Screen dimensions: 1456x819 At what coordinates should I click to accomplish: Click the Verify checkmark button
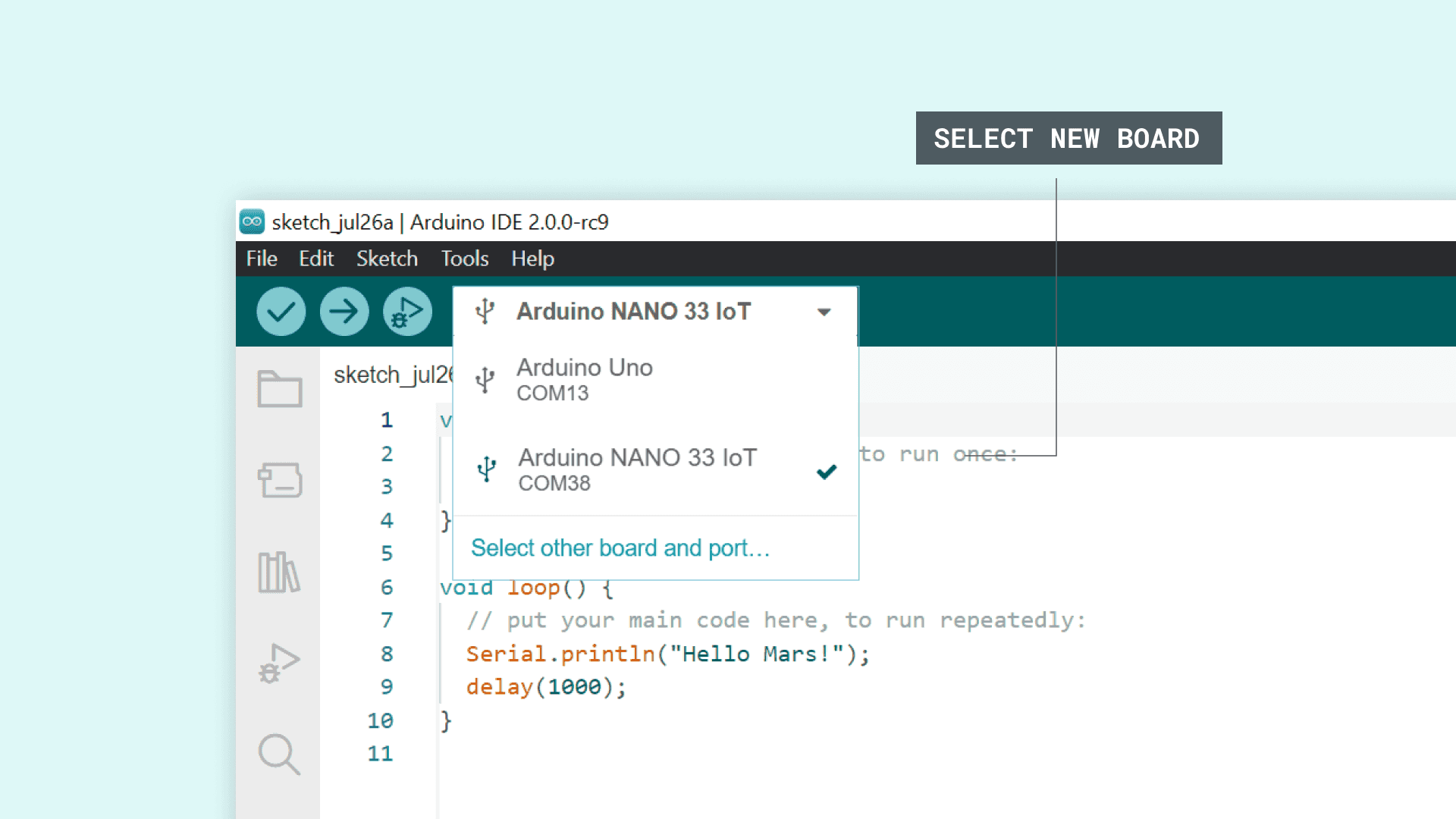(281, 311)
